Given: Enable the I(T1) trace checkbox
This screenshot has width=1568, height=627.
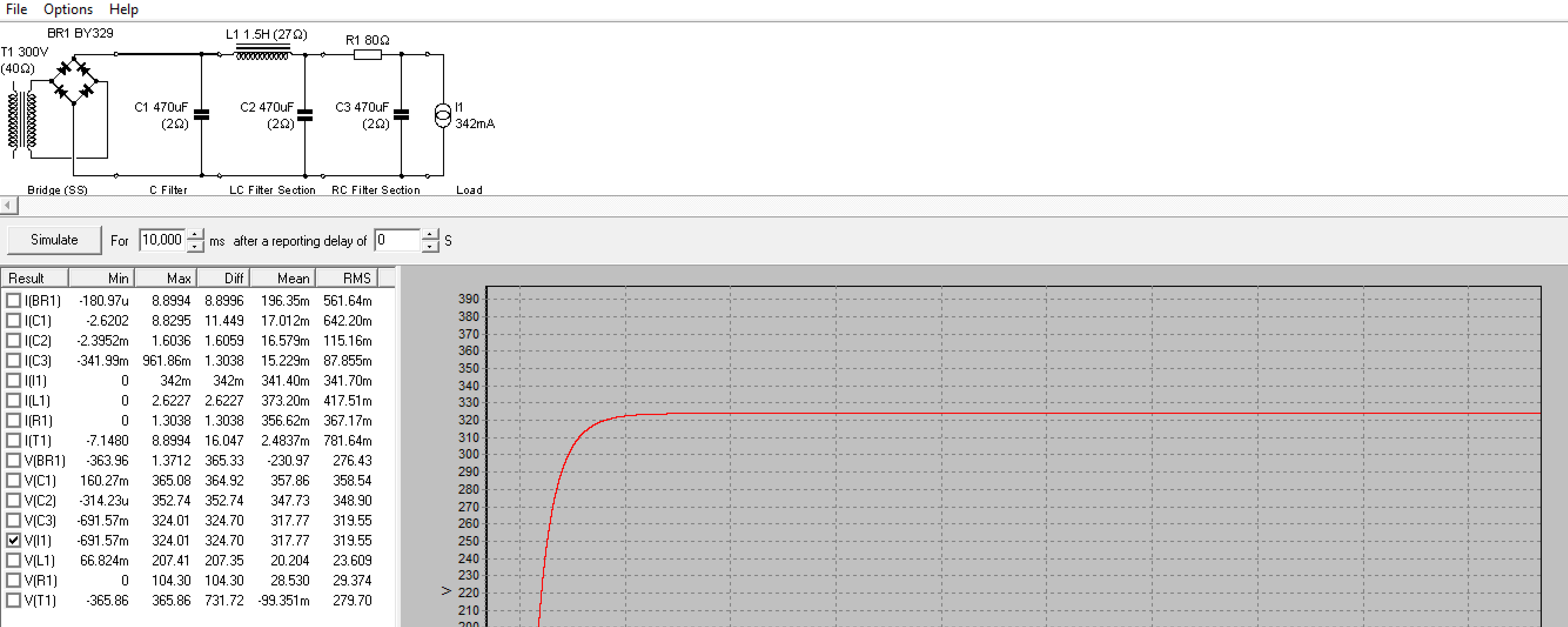Looking at the screenshot, I should pyautogui.click(x=13, y=441).
